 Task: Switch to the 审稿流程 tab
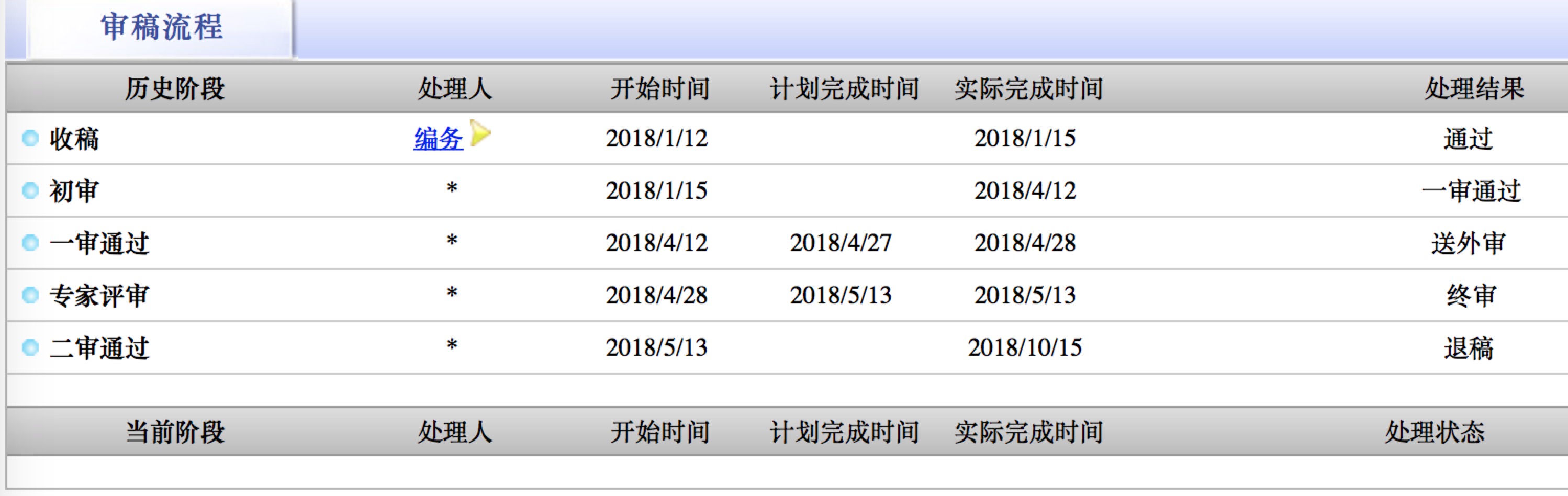pyautogui.click(x=162, y=28)
